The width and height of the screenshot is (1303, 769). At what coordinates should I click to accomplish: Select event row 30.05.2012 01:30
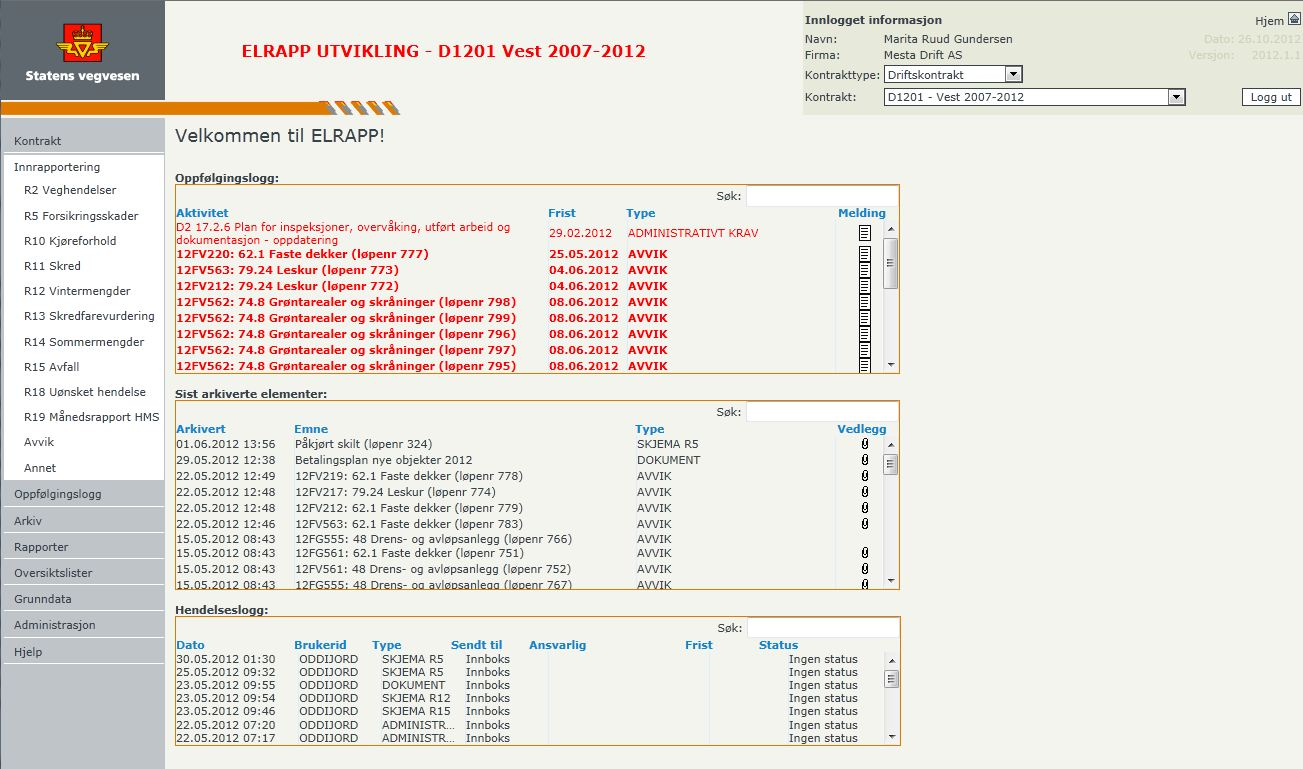530,659
